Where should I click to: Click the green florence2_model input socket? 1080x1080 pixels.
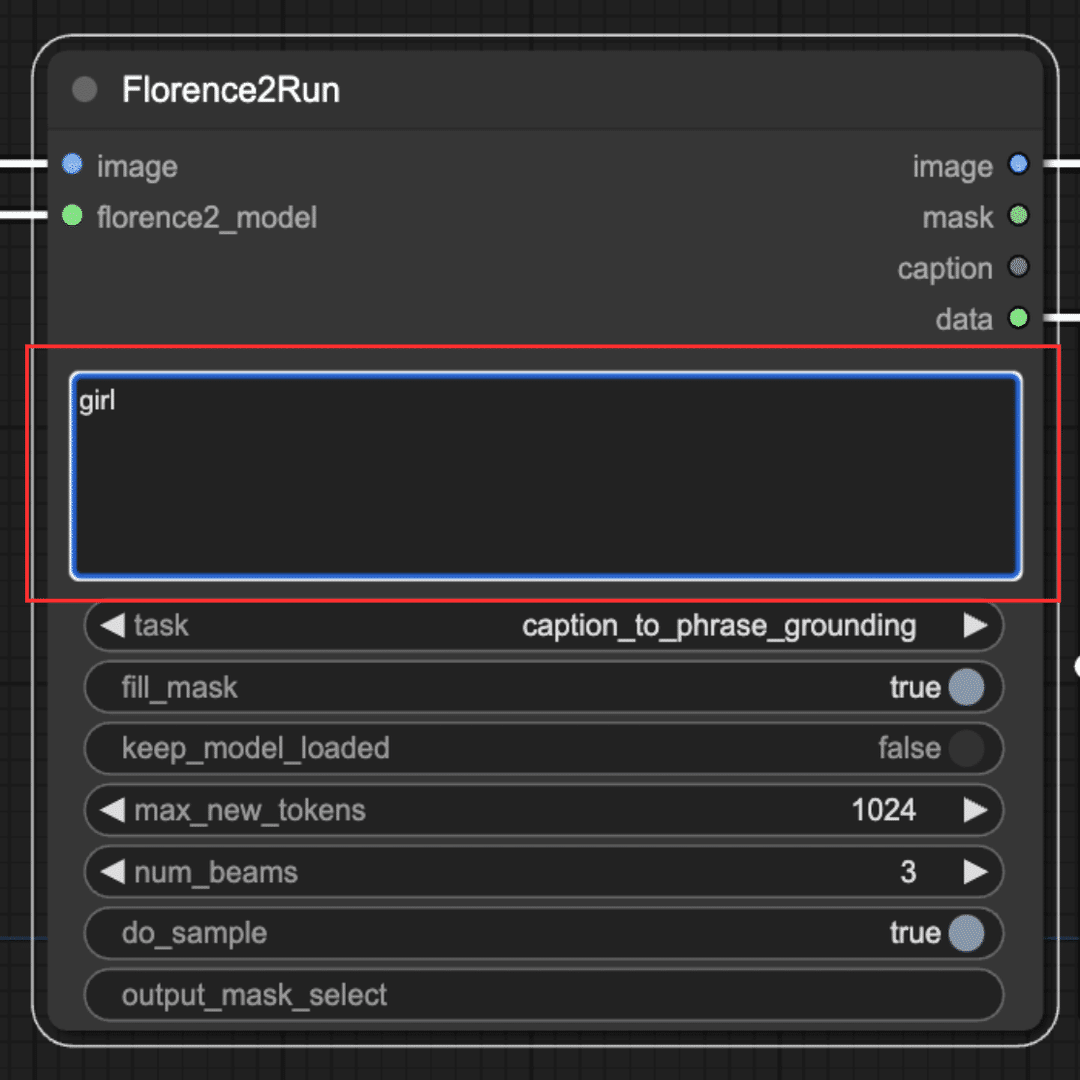[72, 215]
